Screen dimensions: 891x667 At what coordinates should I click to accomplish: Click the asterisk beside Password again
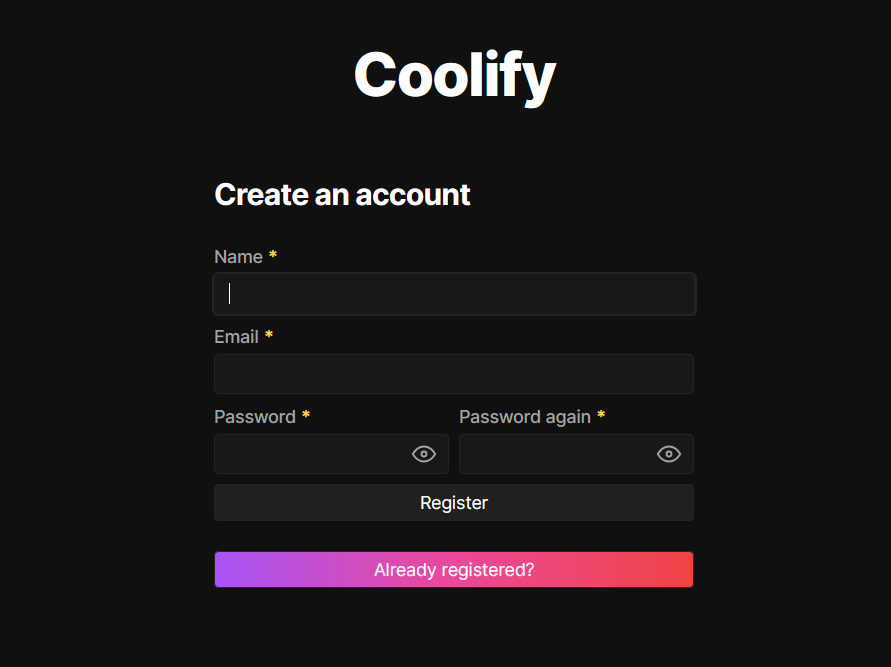pos(600,415)
